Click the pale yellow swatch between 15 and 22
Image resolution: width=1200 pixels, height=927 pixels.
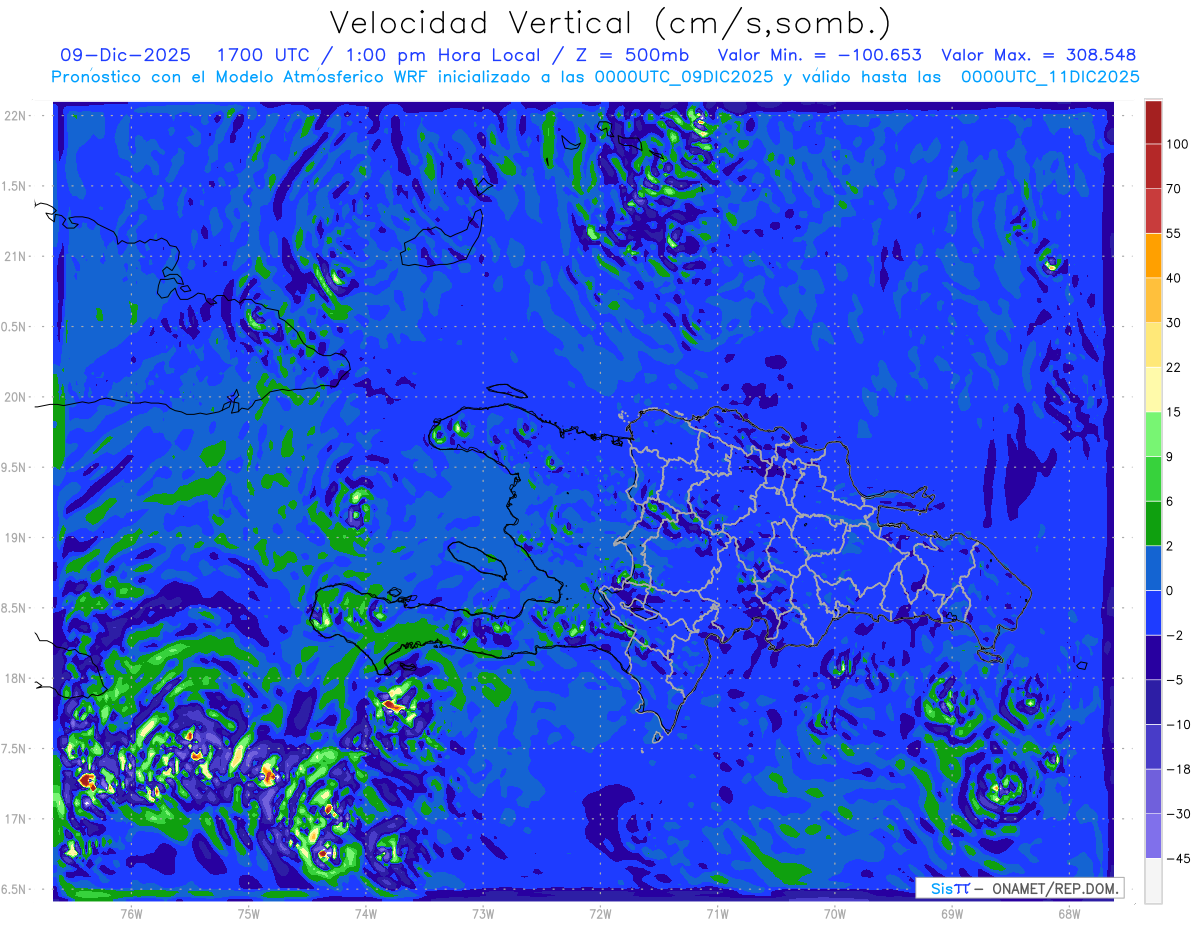pos(1153,390)
